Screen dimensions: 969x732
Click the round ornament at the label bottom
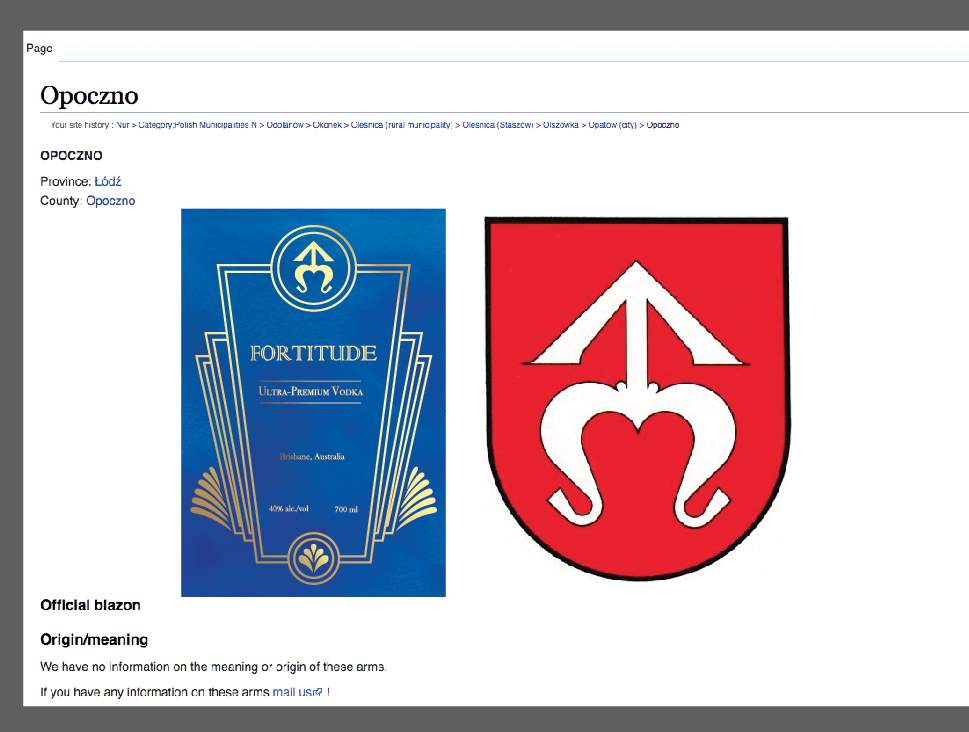click(313, 558)
